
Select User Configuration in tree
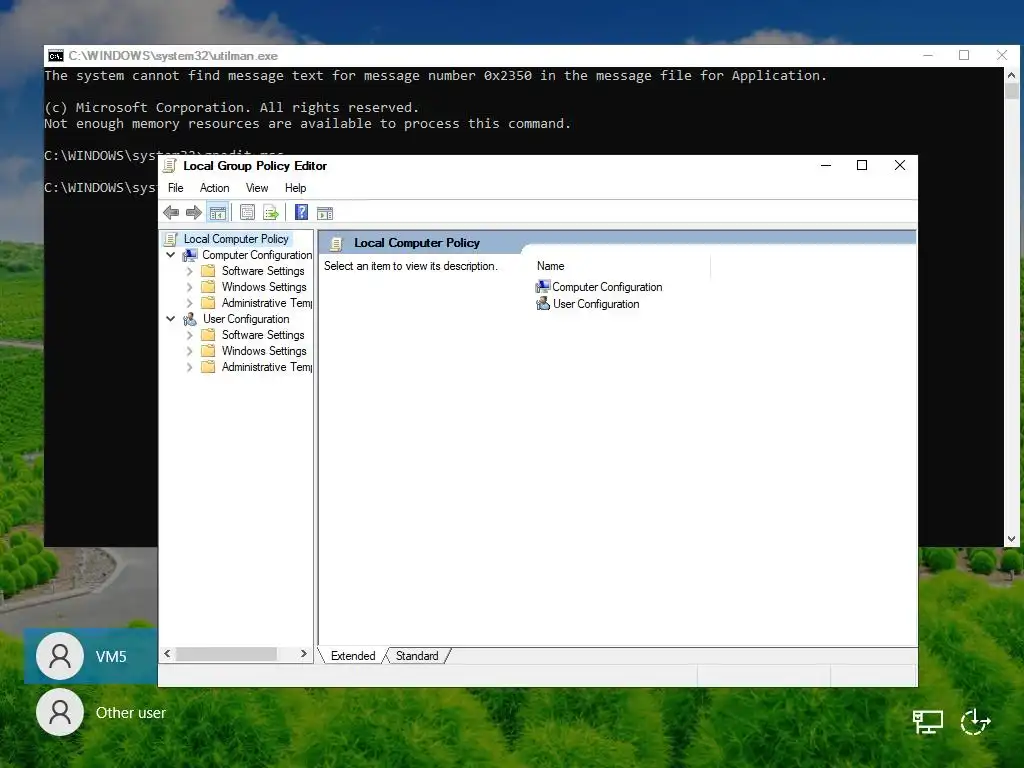[246, 319]
